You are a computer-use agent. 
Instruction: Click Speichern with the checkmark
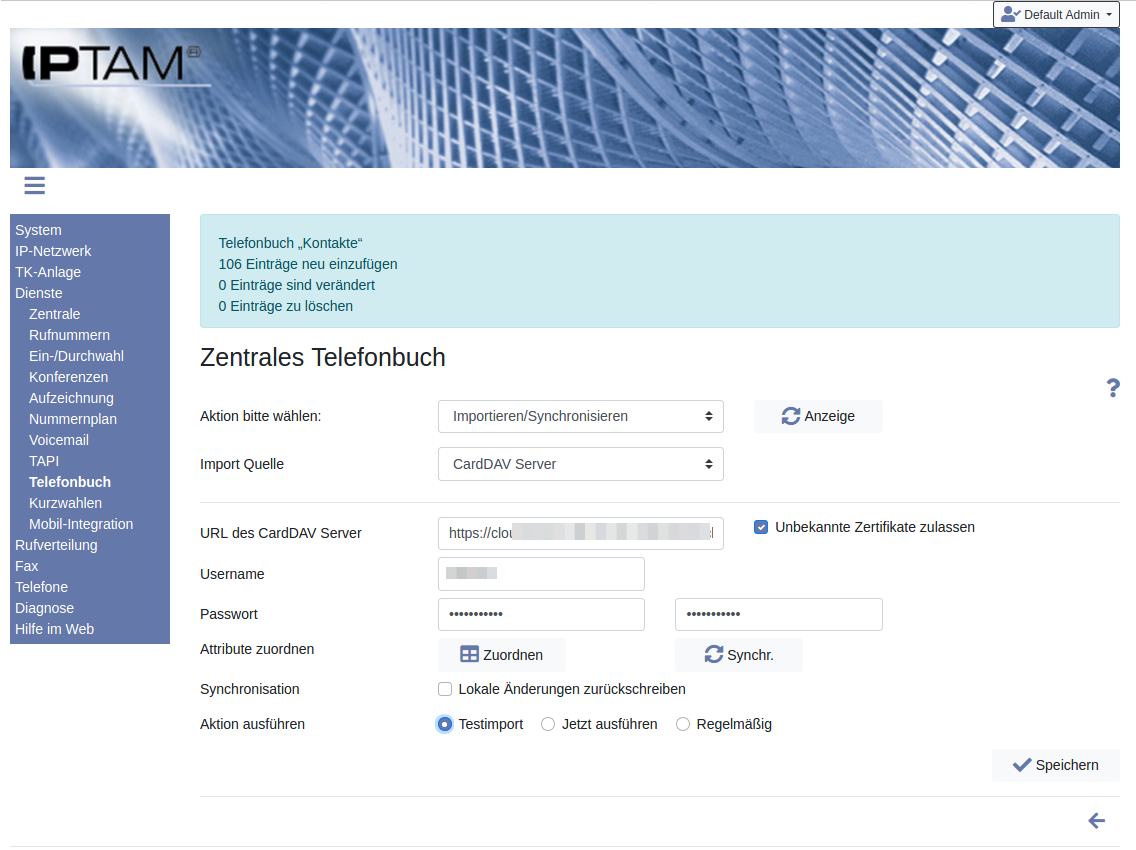pos(1055,765)
